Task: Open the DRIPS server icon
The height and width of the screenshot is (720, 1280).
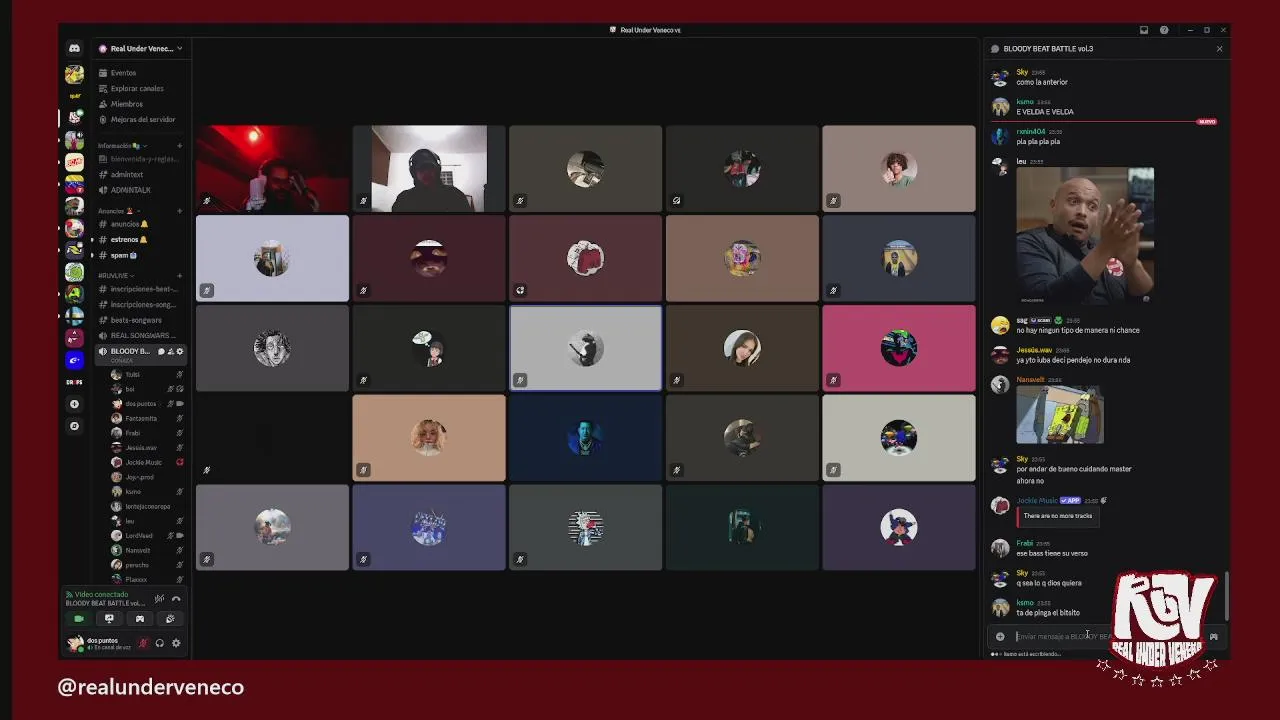Action: 74,382
